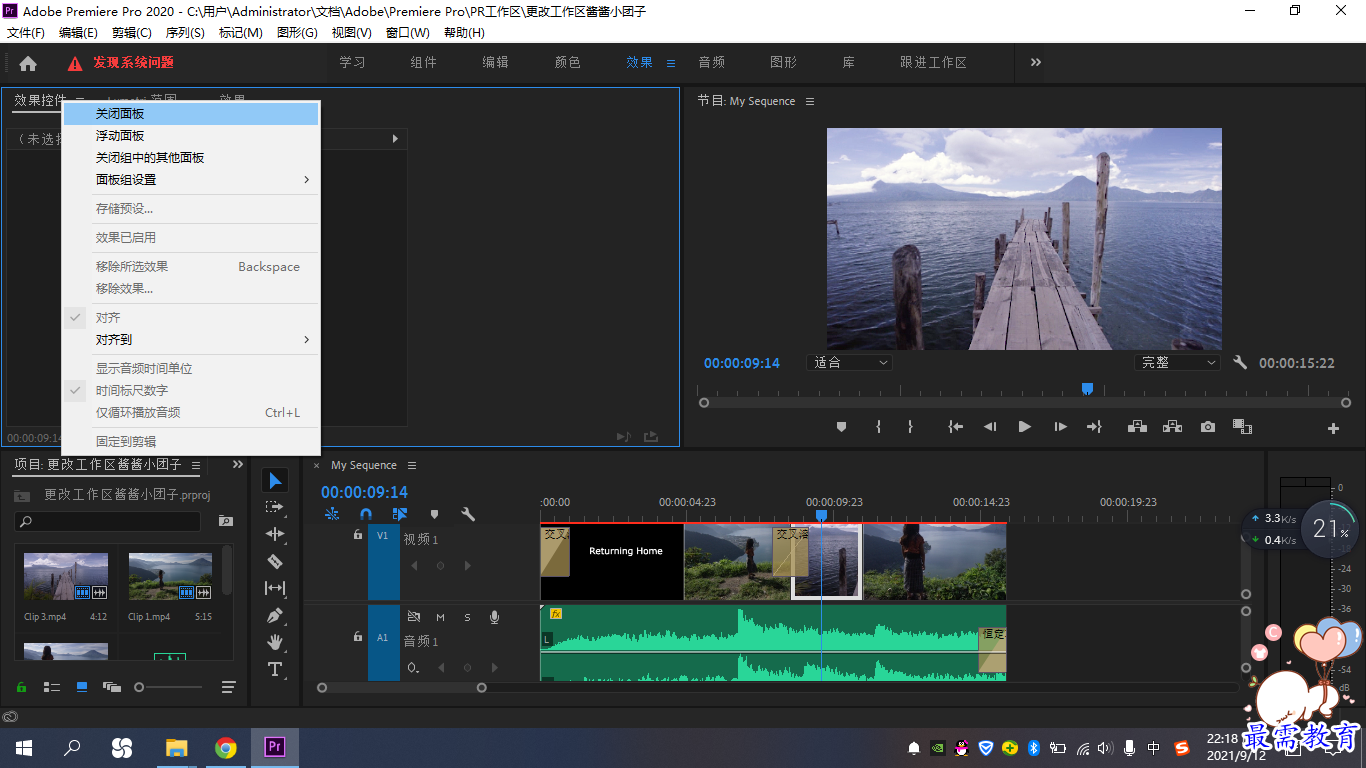Go to In point
This screenshot has width=1366, height=768.
click(x=956, y=427)
